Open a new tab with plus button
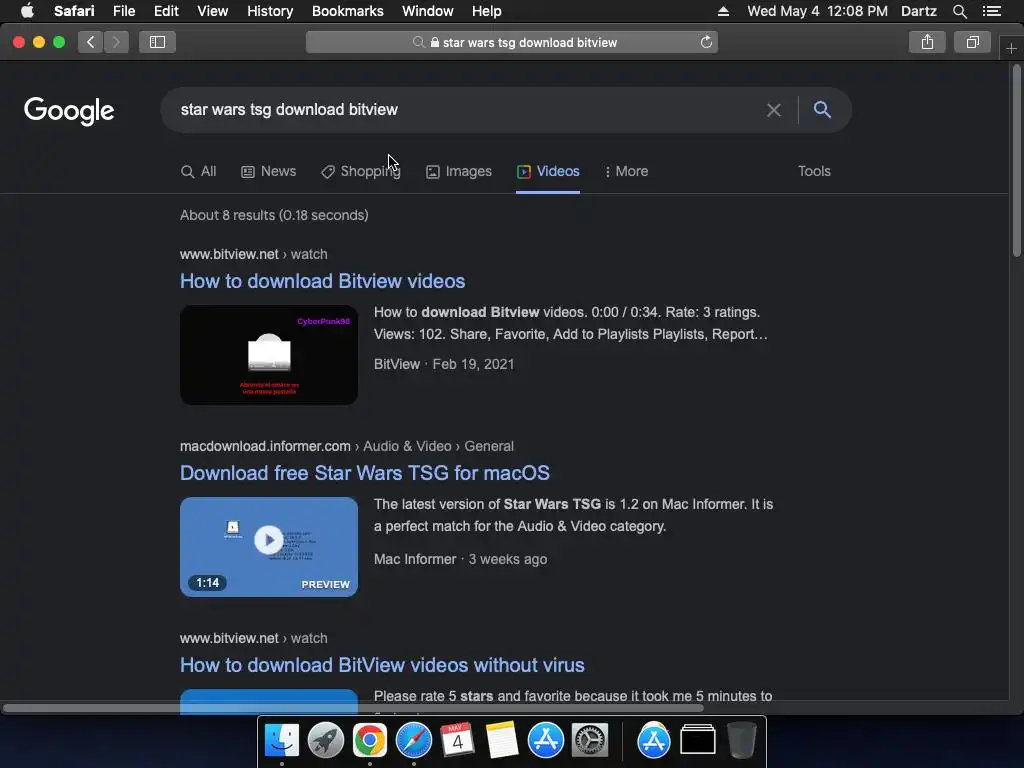This screenshot has width=1024, height=768. click(x=1011, y=49)
